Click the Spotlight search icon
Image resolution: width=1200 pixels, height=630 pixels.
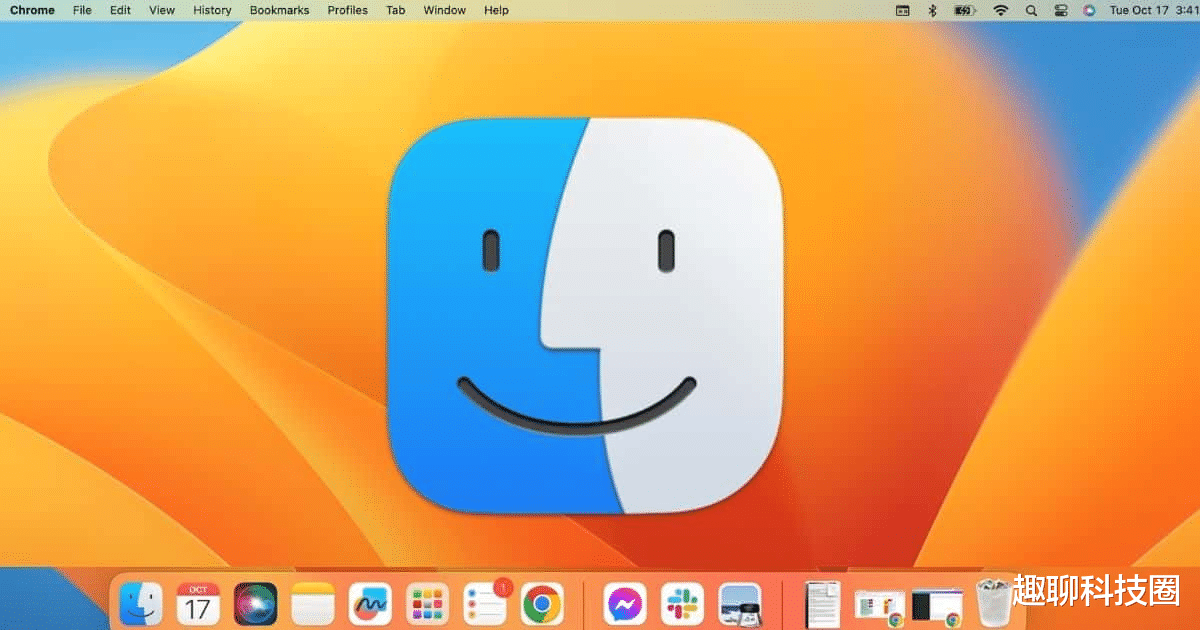pyautogui.click(x=1031, y=10)
